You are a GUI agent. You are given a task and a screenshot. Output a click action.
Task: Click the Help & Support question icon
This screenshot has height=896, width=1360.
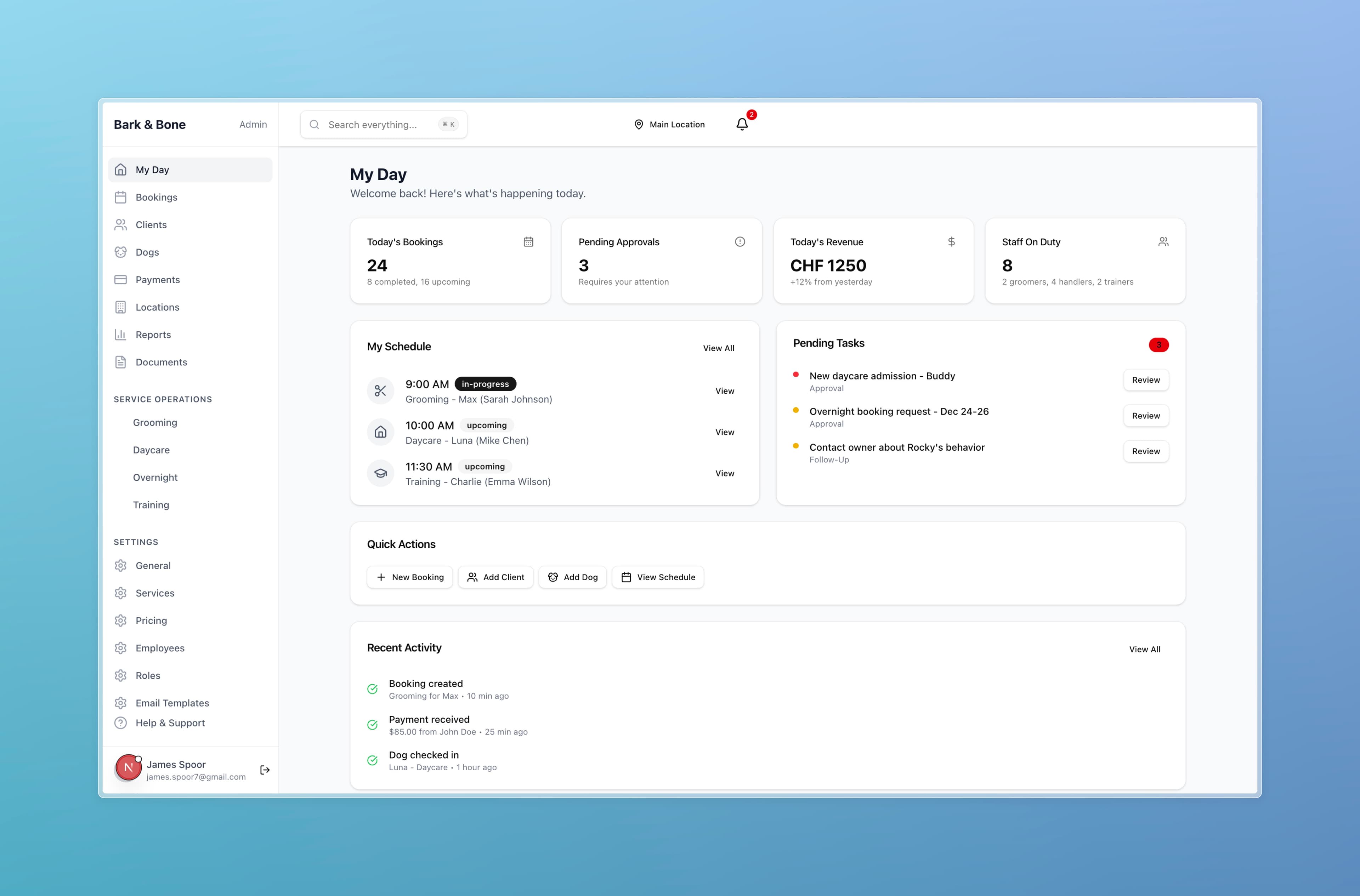coord(121,723)
